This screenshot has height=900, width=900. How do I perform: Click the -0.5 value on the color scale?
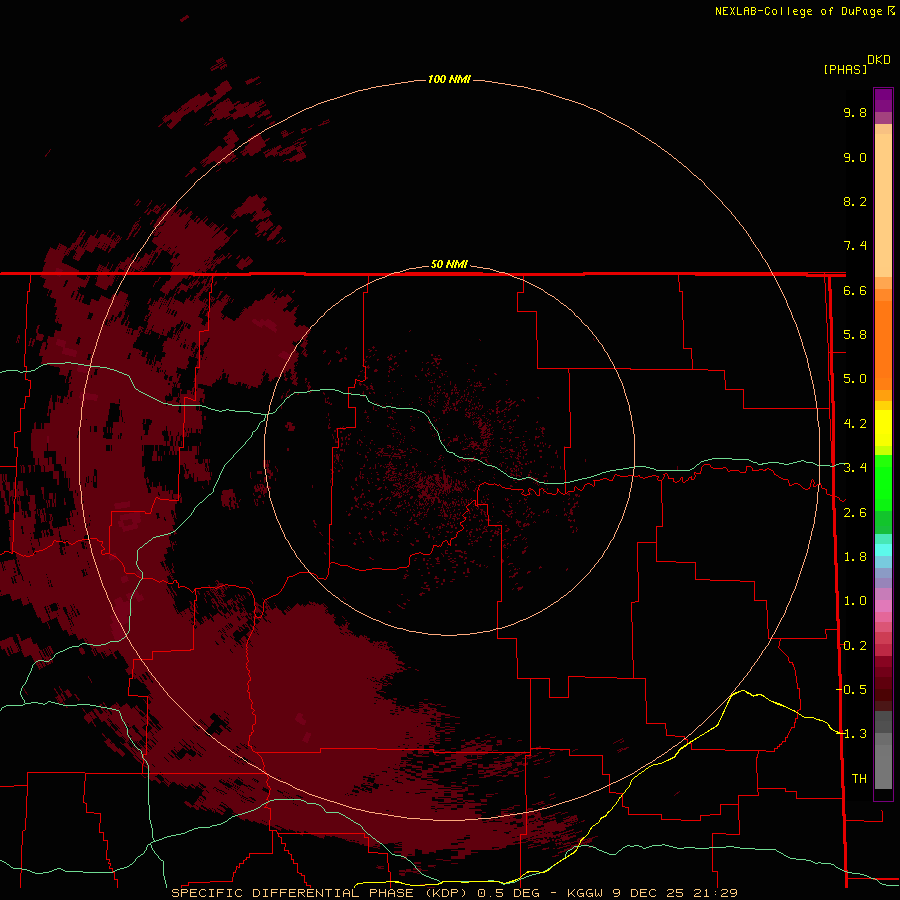pos(851,689)
